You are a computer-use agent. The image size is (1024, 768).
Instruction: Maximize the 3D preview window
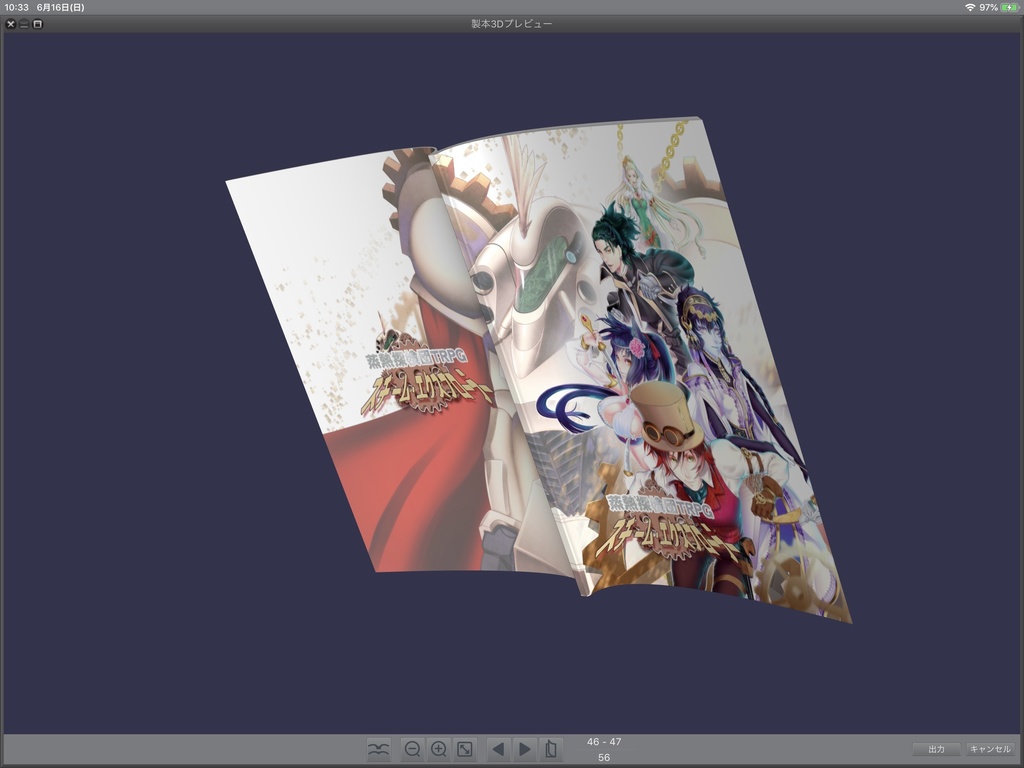pos(38,24)
